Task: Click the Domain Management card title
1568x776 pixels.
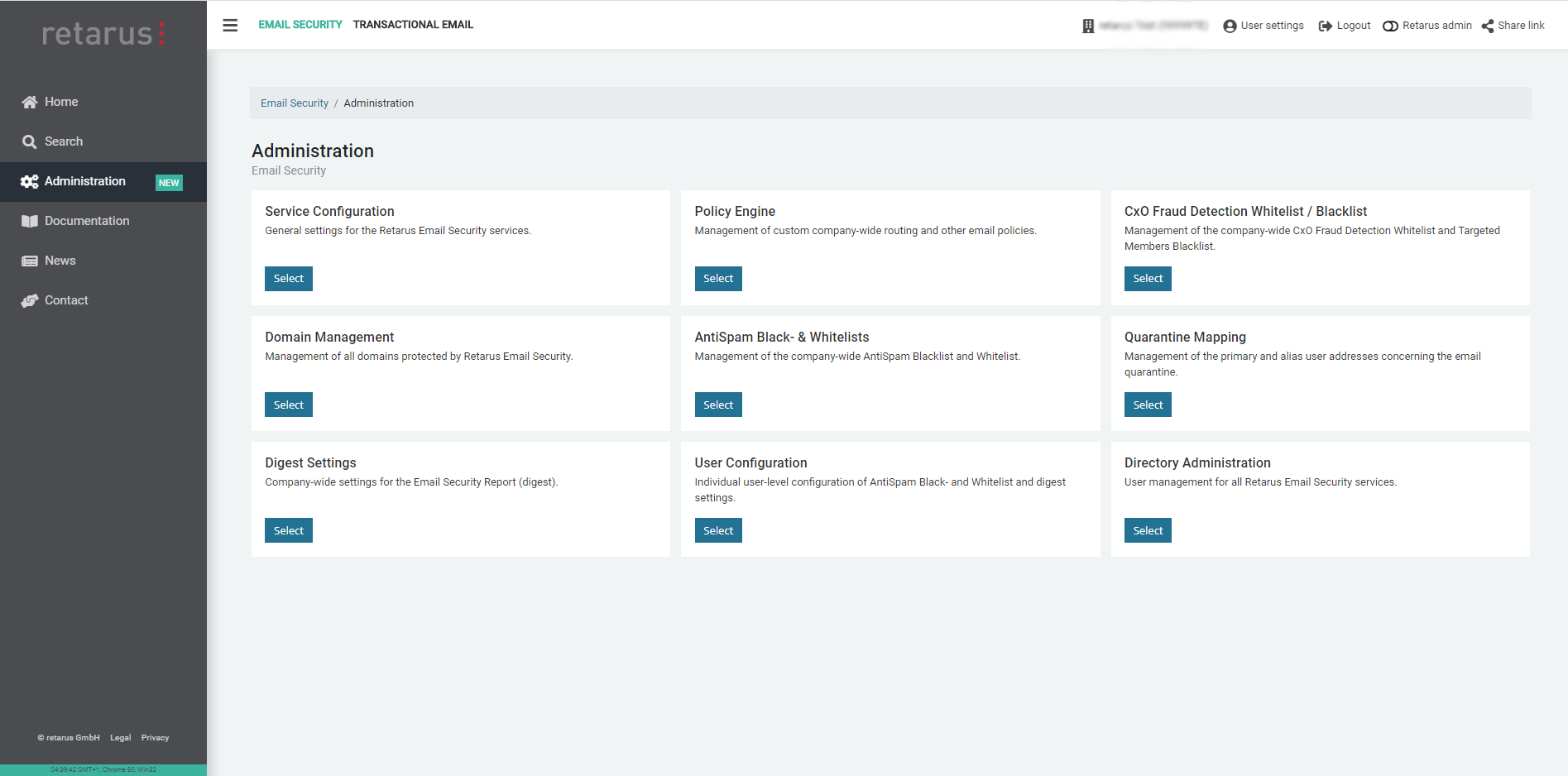Action: pyautogui.click(x=329, y=338)
